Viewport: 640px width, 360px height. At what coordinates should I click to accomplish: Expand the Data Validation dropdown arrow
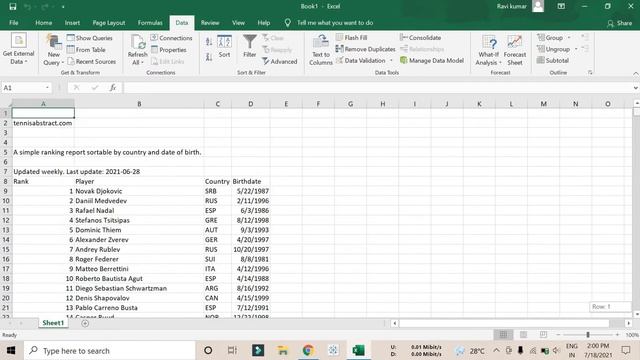[391, 60]
